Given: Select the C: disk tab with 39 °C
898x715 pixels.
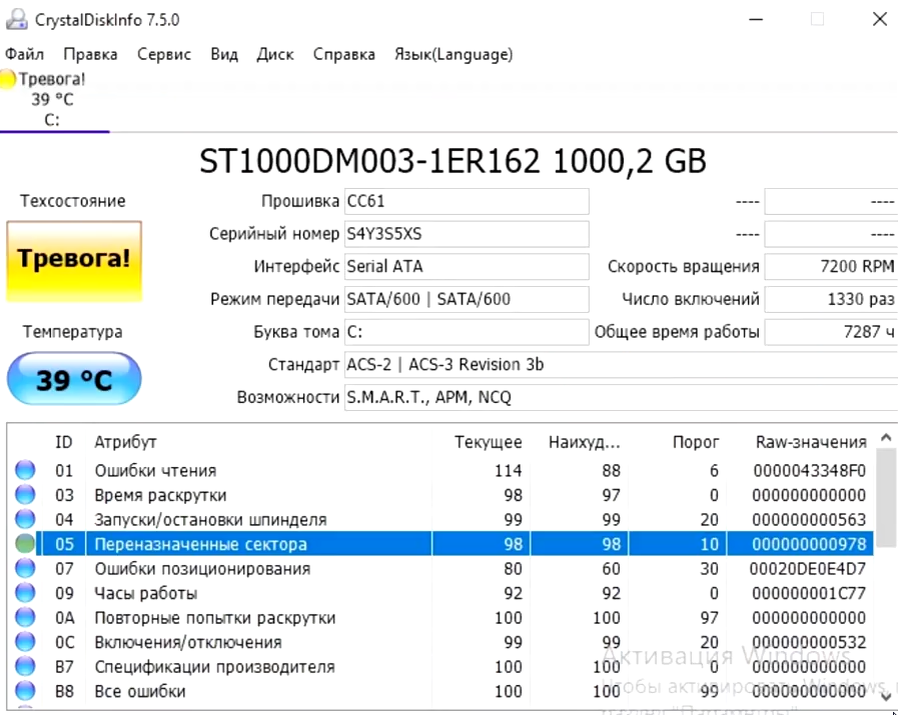Looking at the screenshot, I should pyautogui.click(x=52, y=100).
